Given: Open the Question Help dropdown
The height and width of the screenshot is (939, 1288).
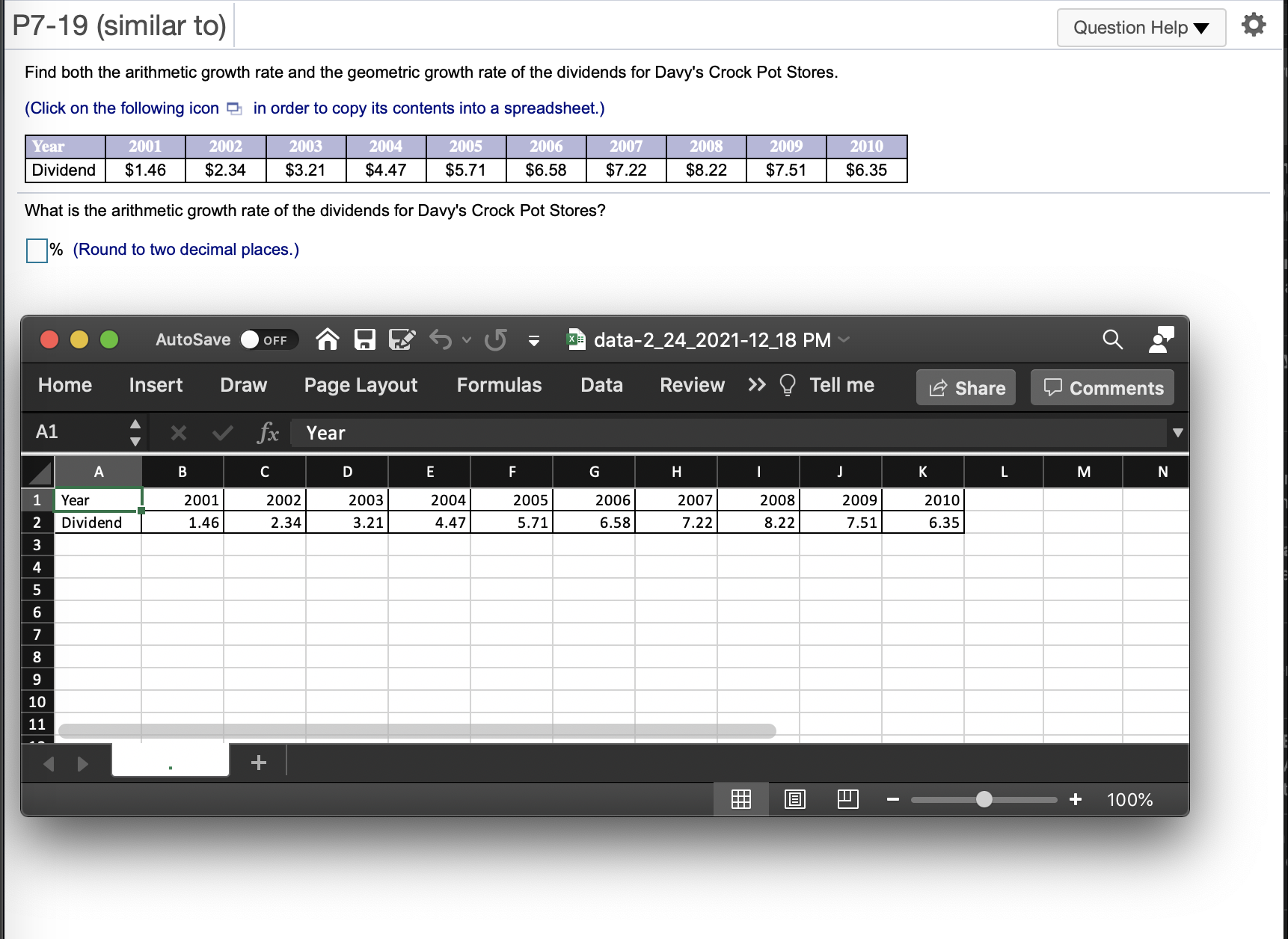Looking at the screenshot, I should click(1141, 28).
